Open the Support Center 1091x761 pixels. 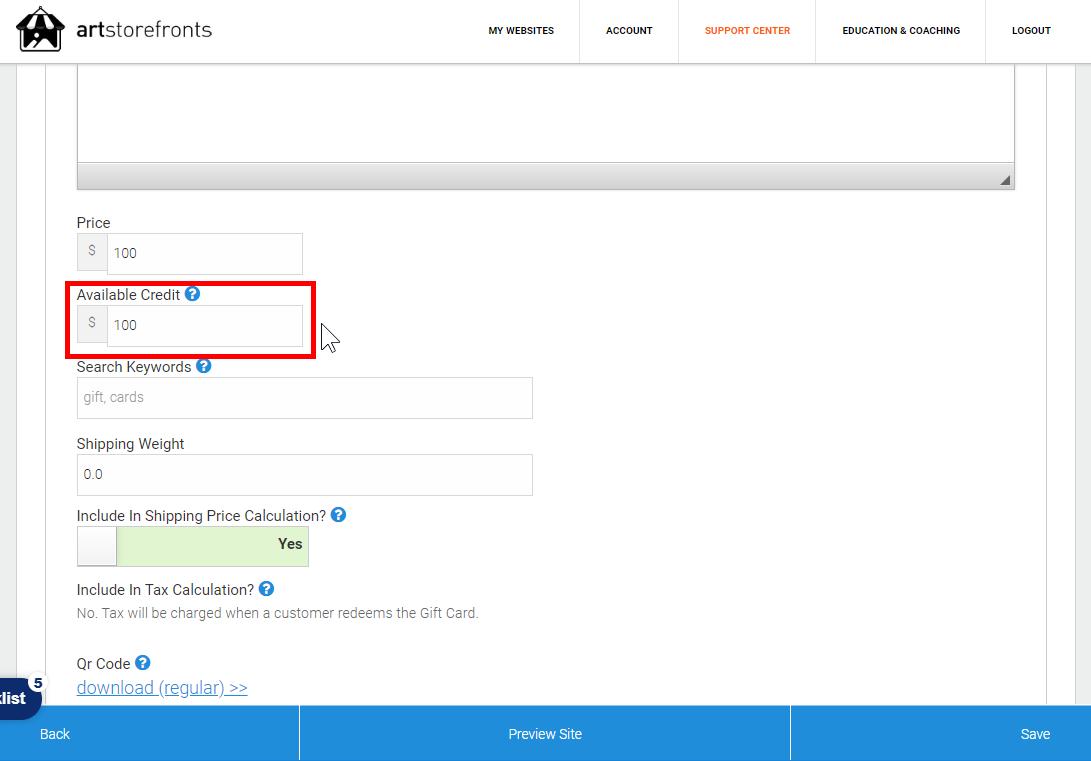(747, 31)
